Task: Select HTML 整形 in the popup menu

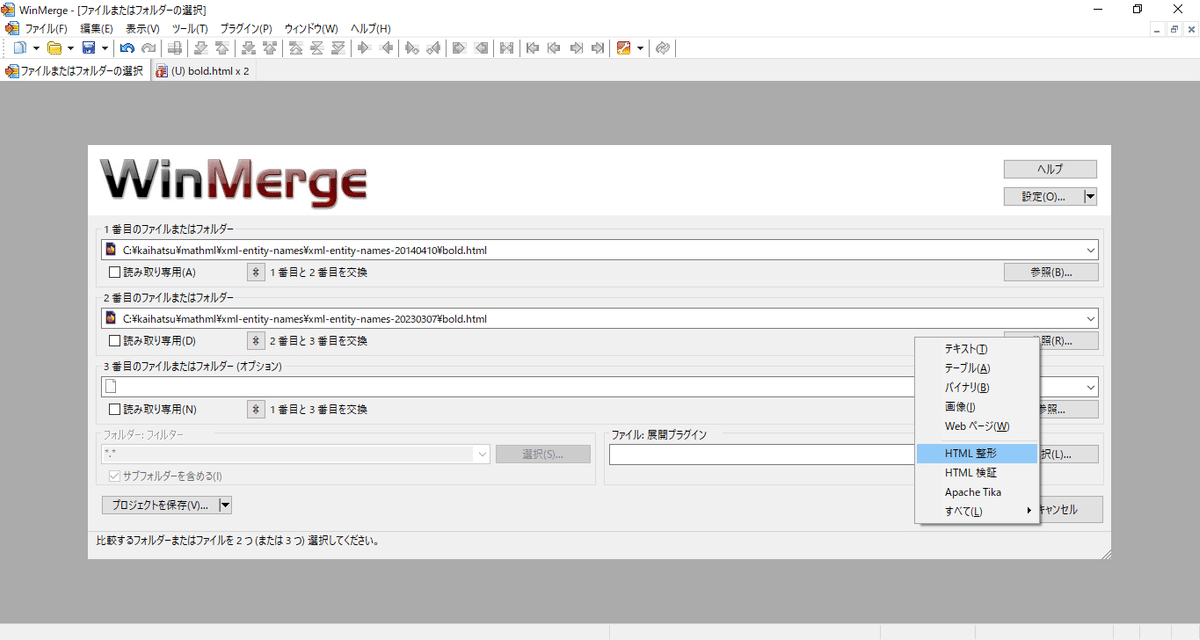Action: [x=977, y=453]
